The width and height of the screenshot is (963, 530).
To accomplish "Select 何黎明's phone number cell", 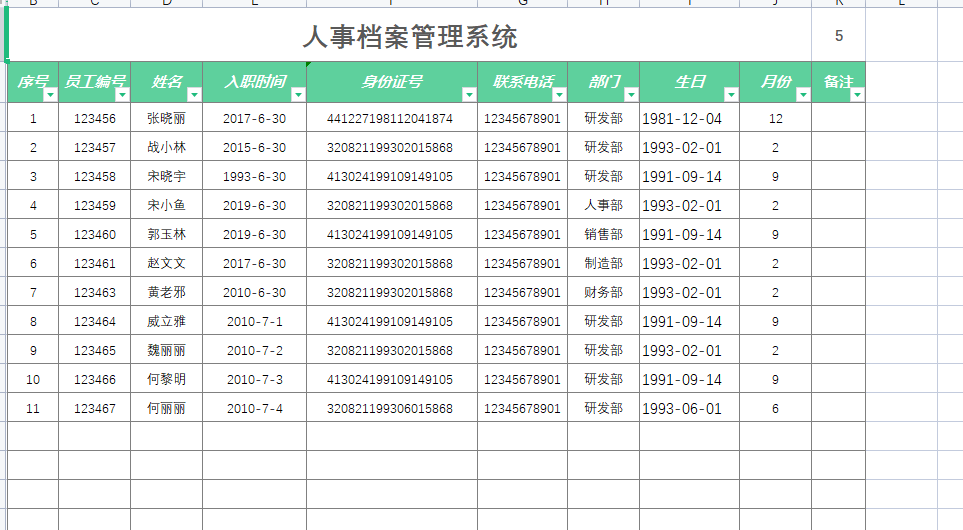I will (x=522, y=379).
